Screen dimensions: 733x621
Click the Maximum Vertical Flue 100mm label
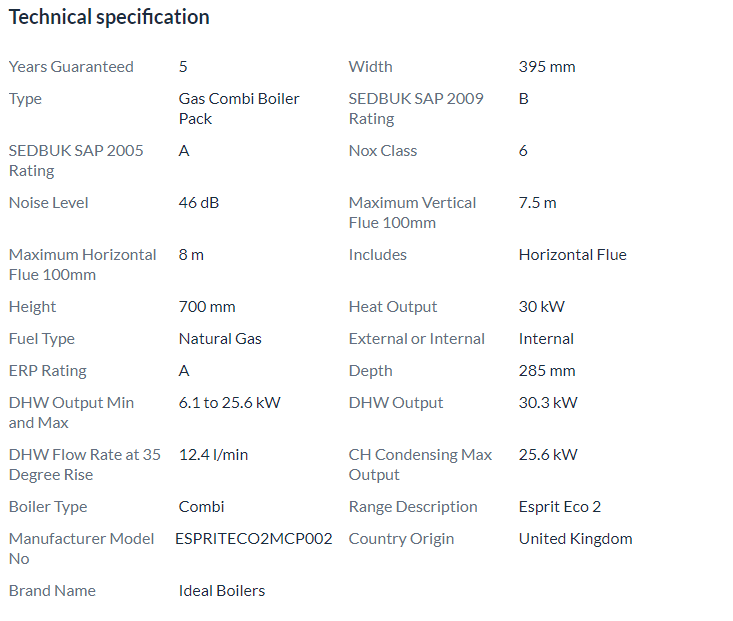(412, 212)
